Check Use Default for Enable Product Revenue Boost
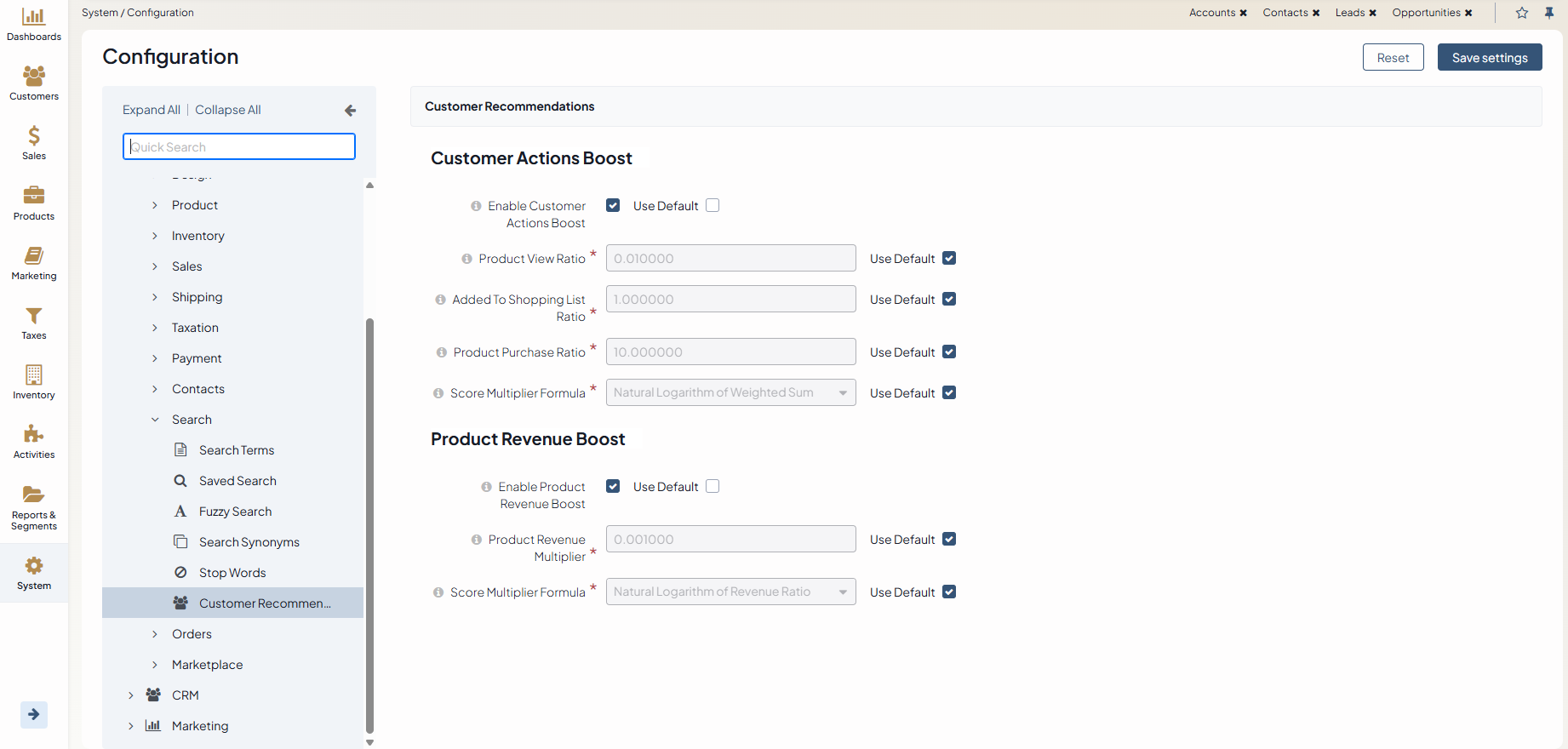The width and height of the screenshot is (1568, 749). click(712, 486)
